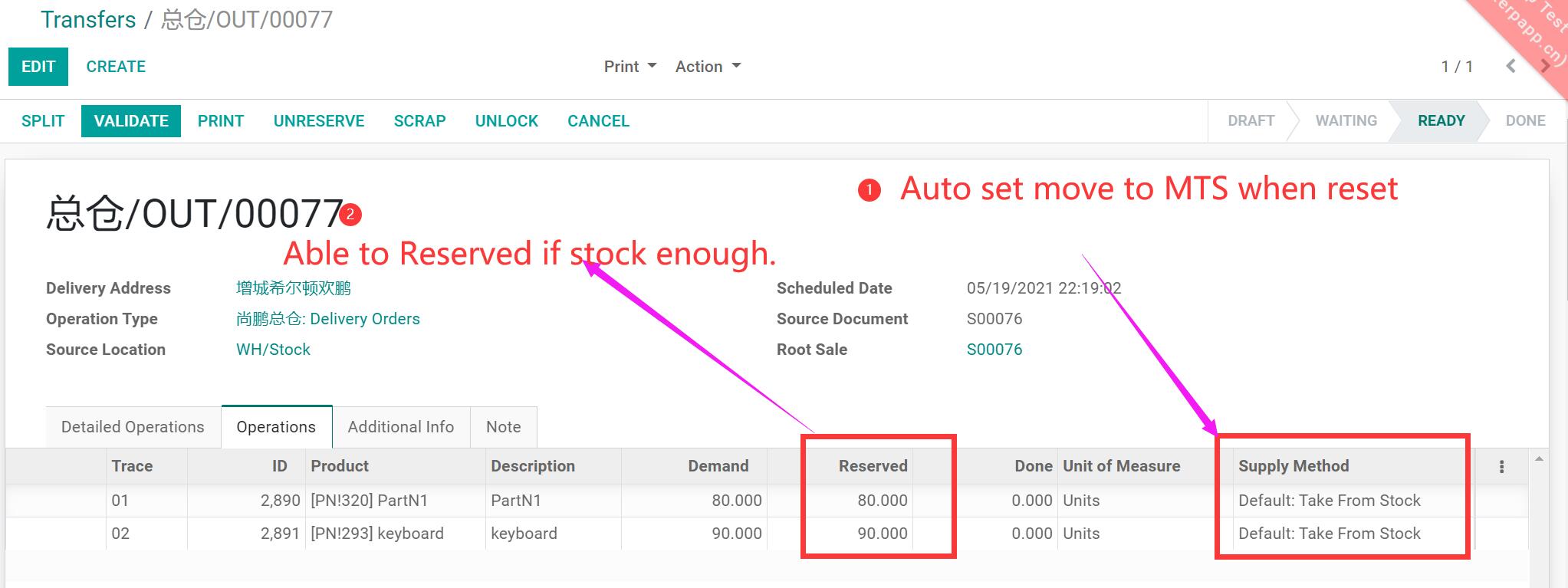
Task: Click the SCRAP button
Action: (419, 121)
